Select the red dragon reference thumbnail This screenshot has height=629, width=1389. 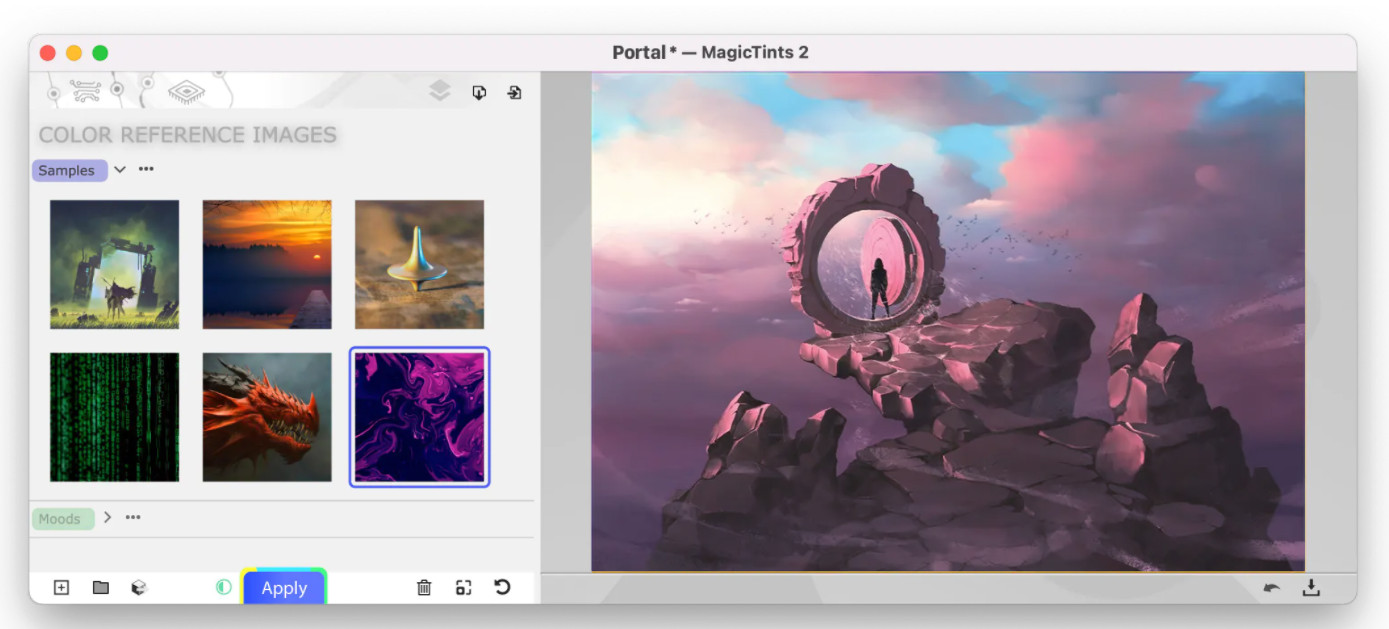tap(267, 417)
